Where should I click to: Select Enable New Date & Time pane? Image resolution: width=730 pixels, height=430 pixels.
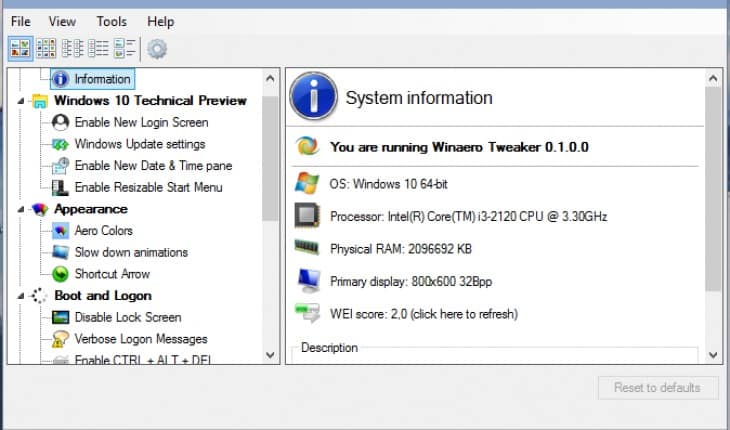point(153,166)
